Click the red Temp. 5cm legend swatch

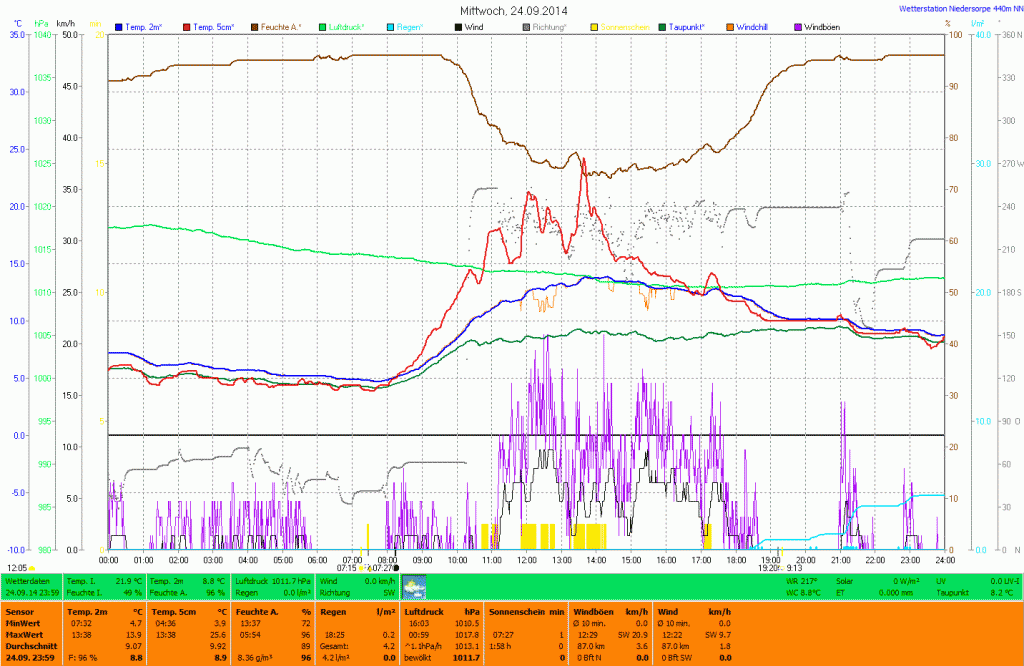[187, 26]
